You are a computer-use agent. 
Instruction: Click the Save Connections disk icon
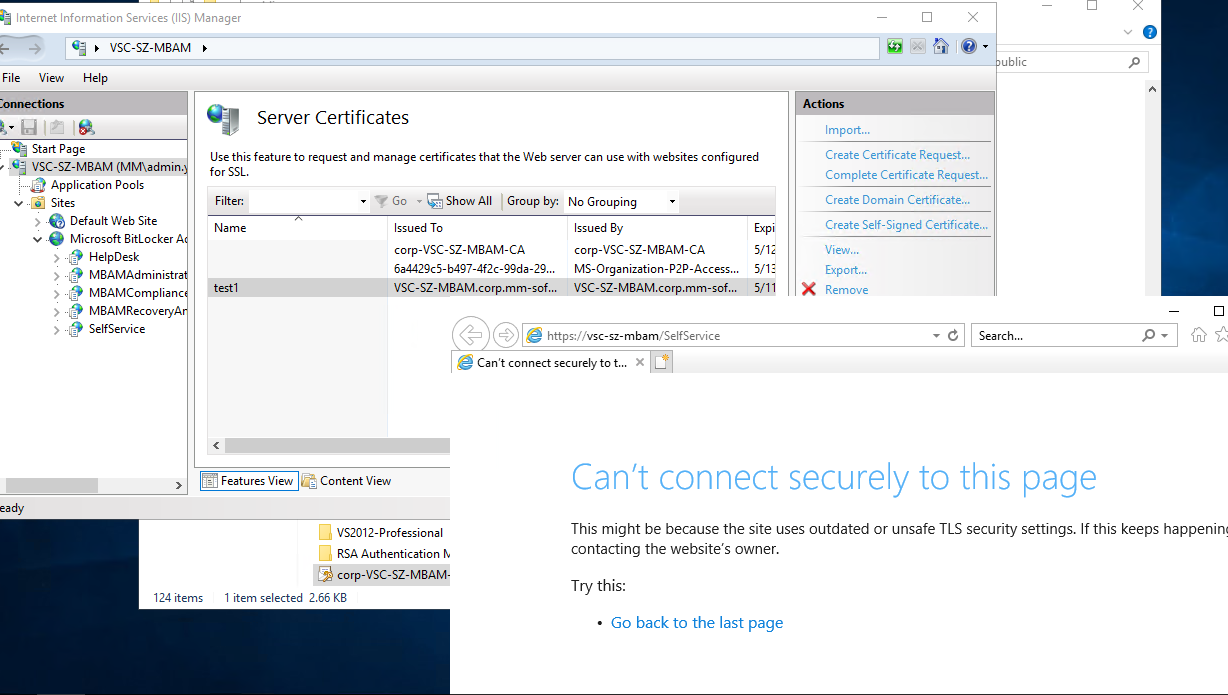pyautogui.click(x=29, y=127)
